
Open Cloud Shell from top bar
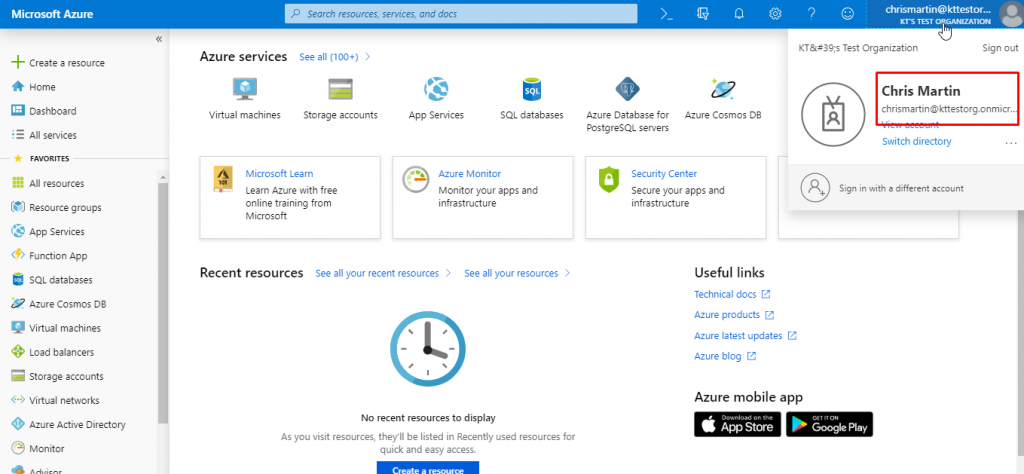click(667, 14)
